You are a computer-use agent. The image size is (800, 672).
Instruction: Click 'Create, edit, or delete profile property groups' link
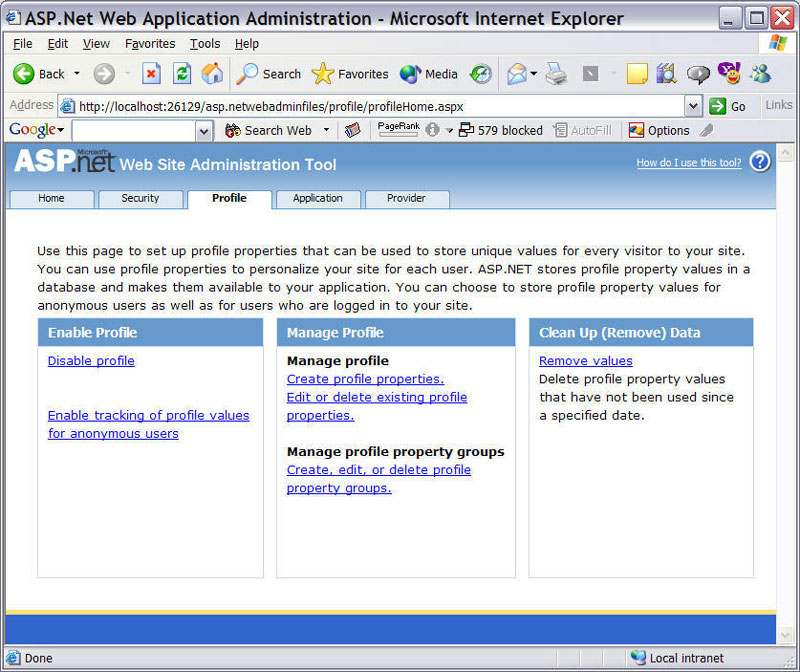click(x=379, y=479)
